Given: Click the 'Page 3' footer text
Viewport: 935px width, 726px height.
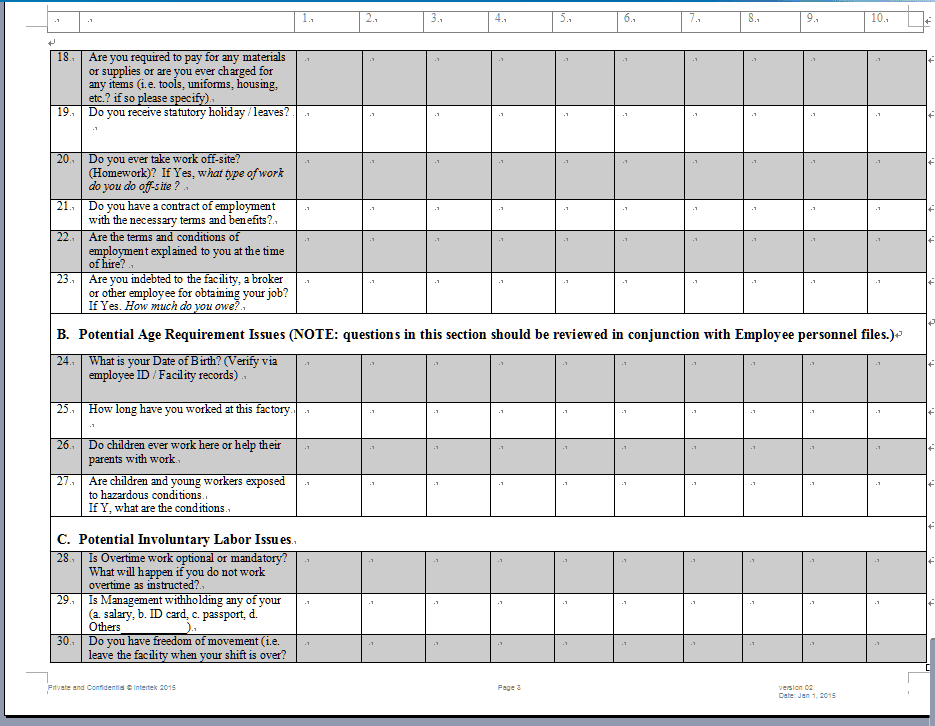Looking at the screenshot, I should [509, 688].
